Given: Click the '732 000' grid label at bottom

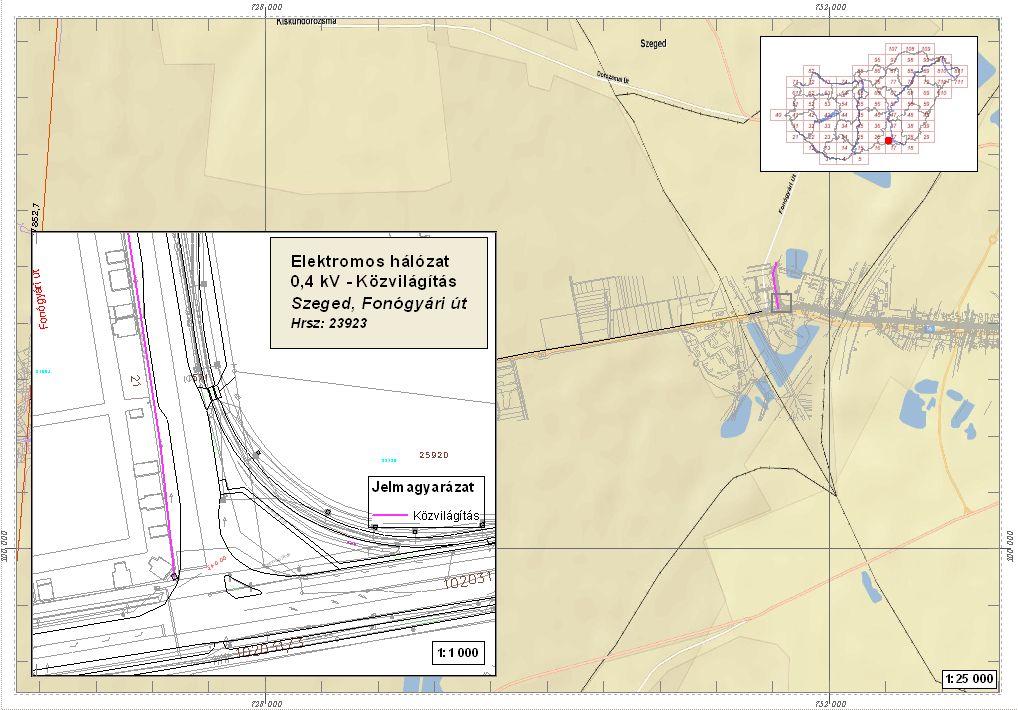Looking at the screenshot, I should pos(830,704).
